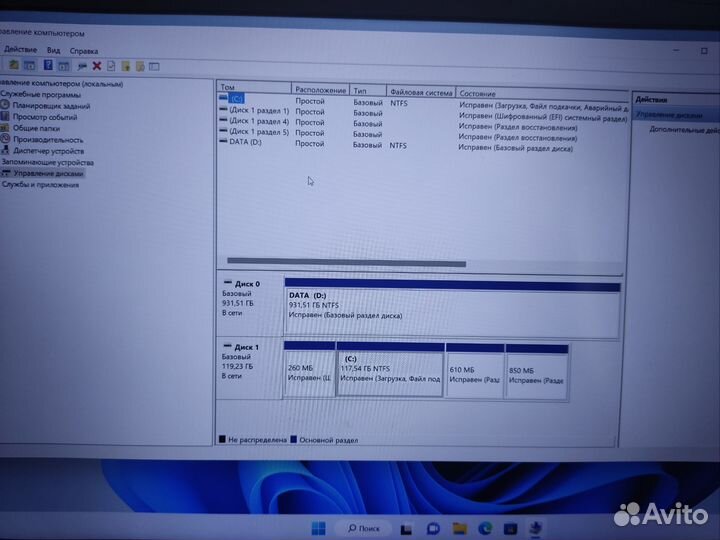
Task: Select the (C:) 117,54 ГБ NTFS partition block
Action: pyautogui.click(x=390, y=370)
